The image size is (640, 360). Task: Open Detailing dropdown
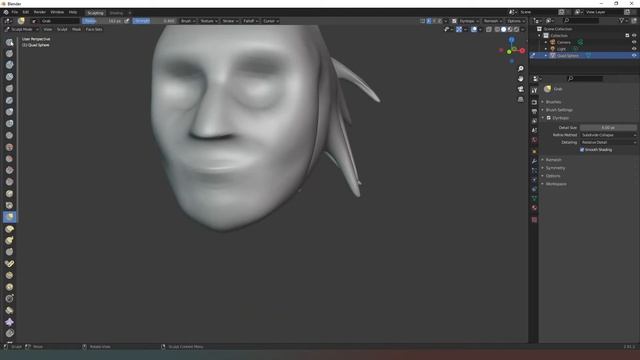(608, 142)
